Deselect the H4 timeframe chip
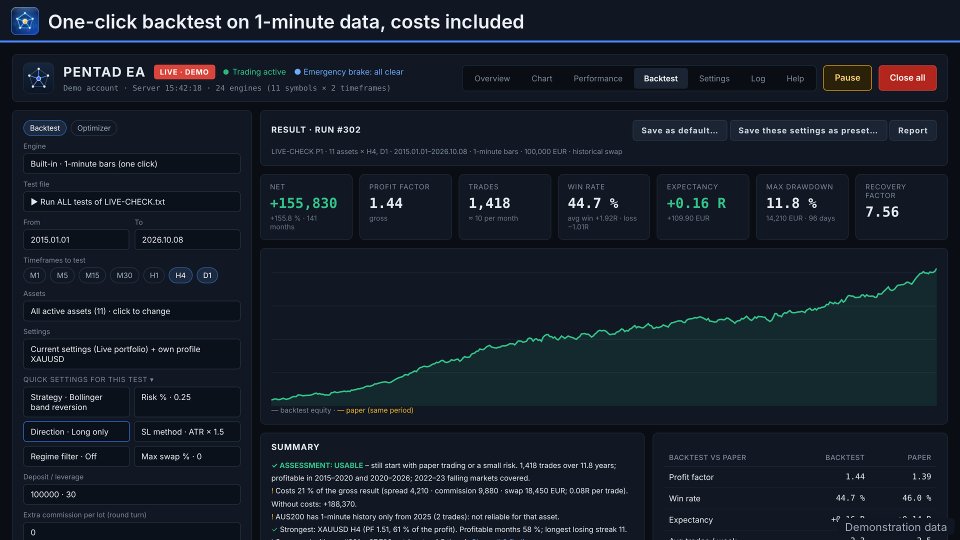The height and width of the screenshot is (540, 960). click(181, 276)
